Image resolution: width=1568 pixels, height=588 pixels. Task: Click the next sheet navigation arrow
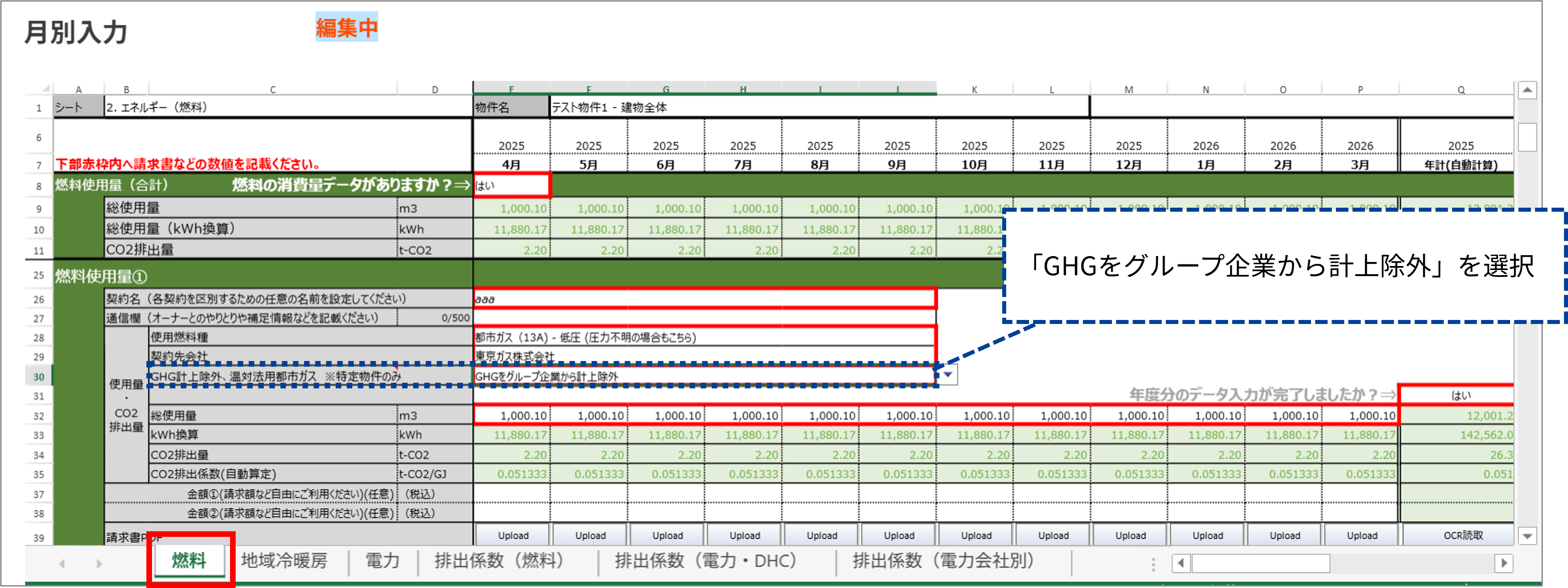pos(99,563)
